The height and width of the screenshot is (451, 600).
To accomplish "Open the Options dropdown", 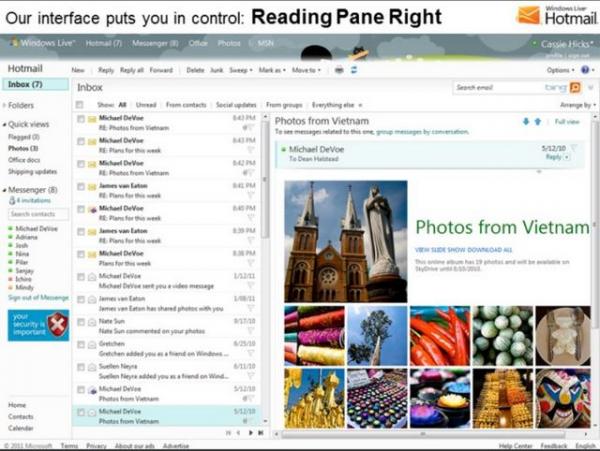I will [561, 70].
